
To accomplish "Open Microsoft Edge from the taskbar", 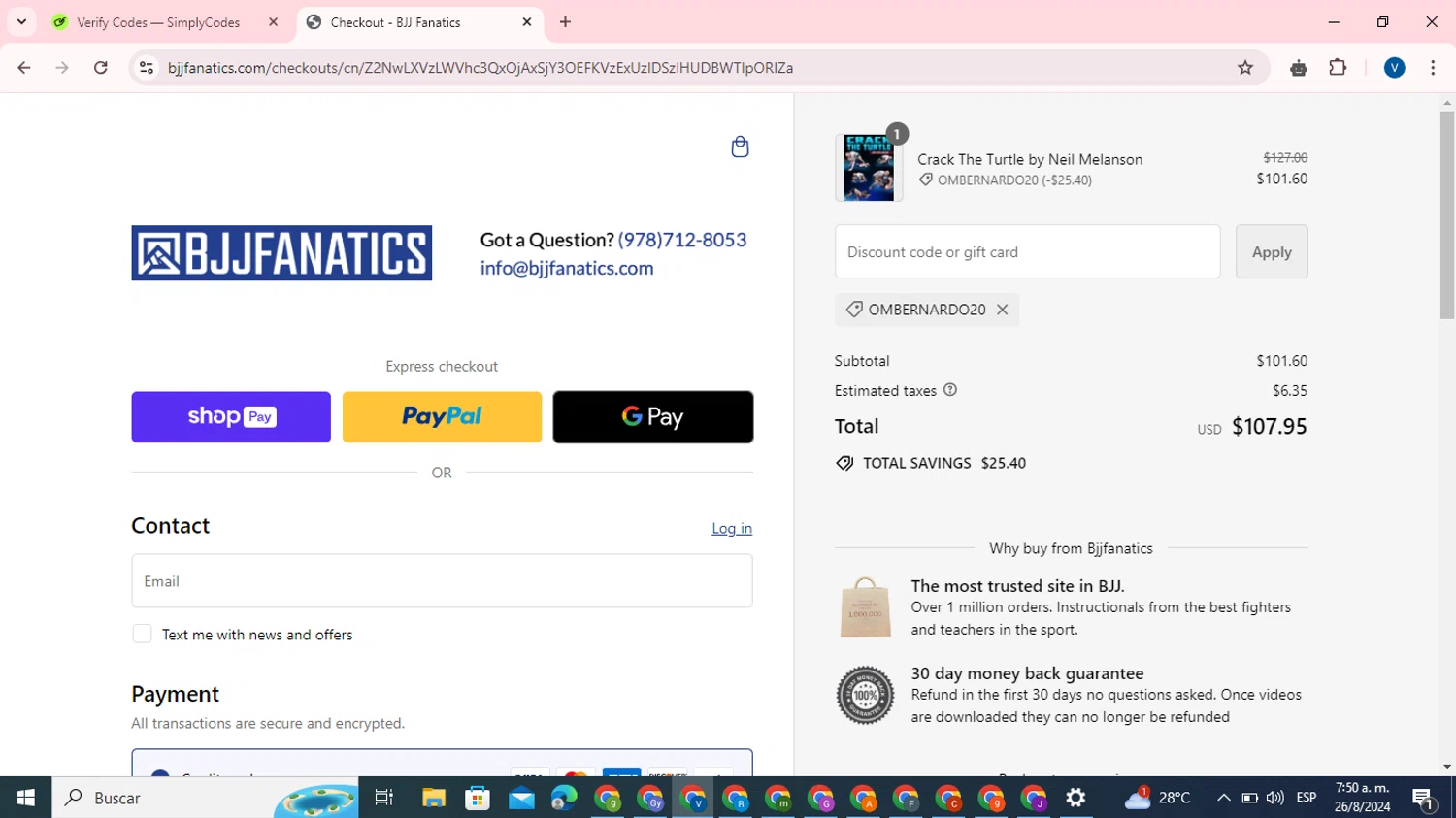I will coord(564,798).
